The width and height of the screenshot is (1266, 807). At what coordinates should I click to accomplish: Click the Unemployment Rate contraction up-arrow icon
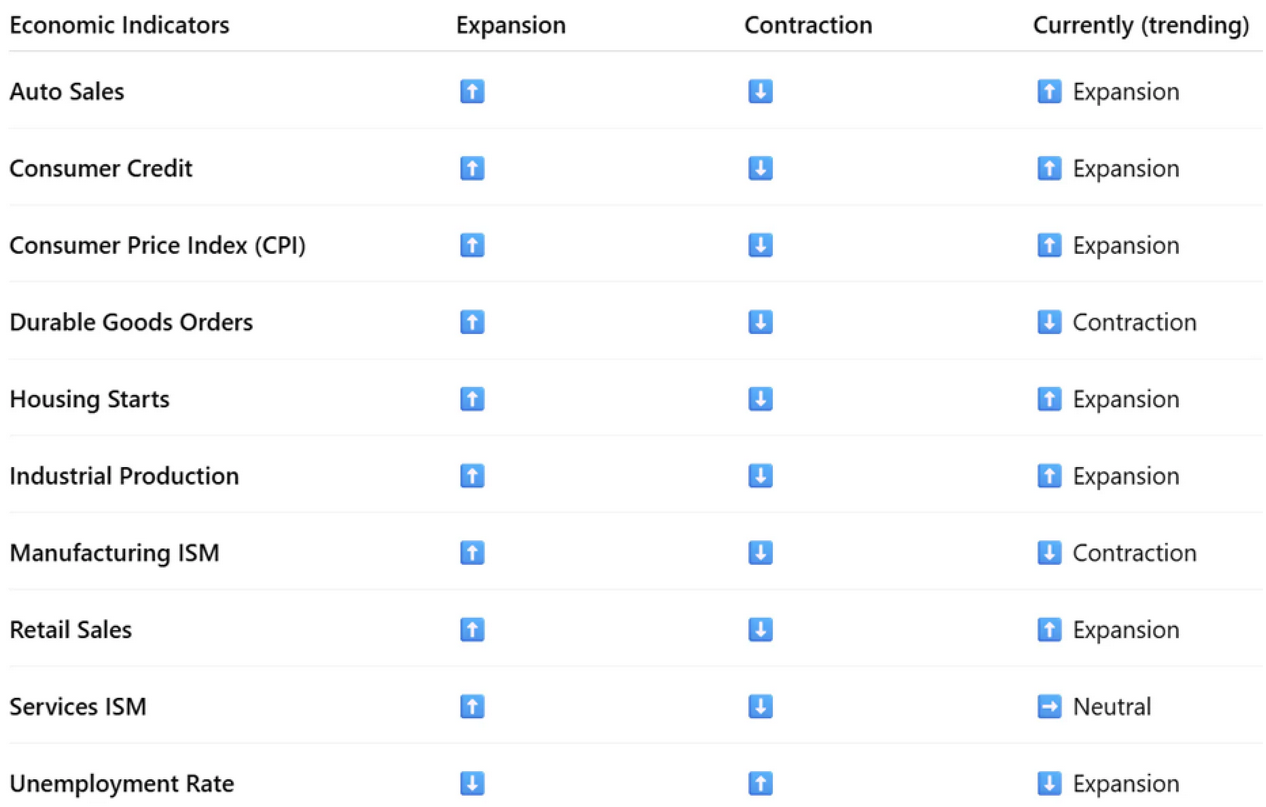(x=760, y=783)
